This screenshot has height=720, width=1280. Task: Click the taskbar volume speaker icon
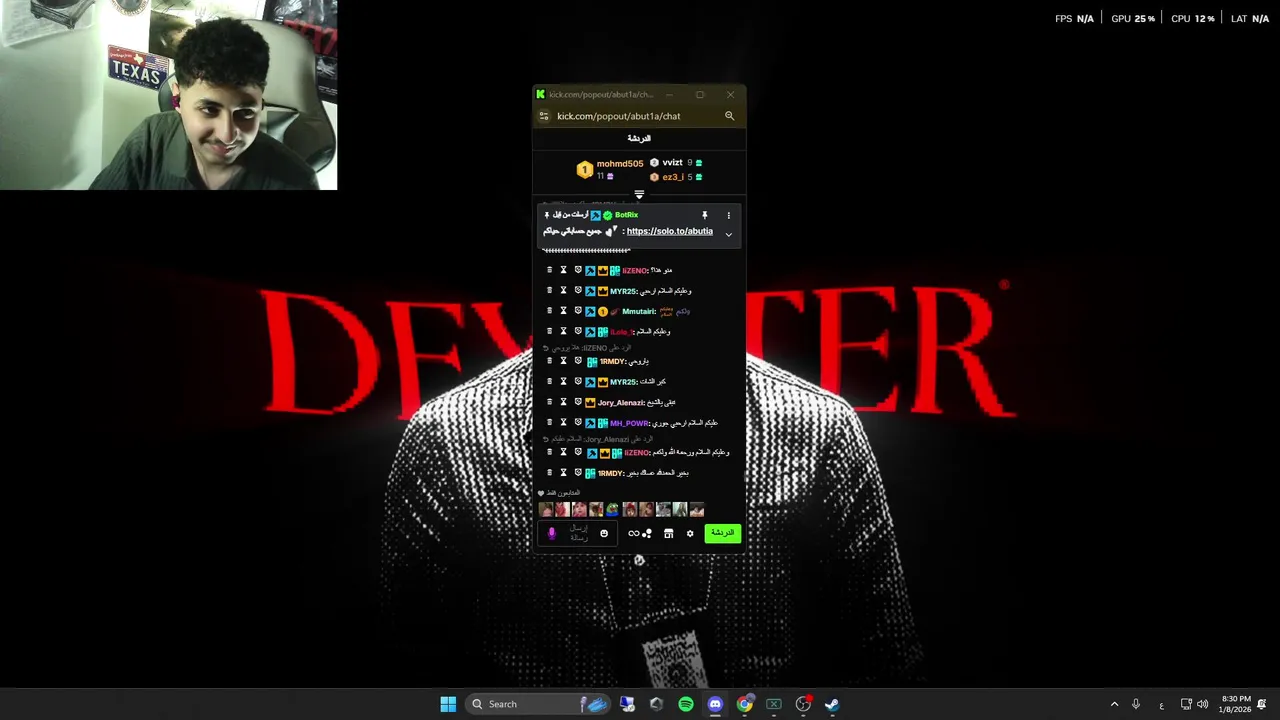[1202, 704]
